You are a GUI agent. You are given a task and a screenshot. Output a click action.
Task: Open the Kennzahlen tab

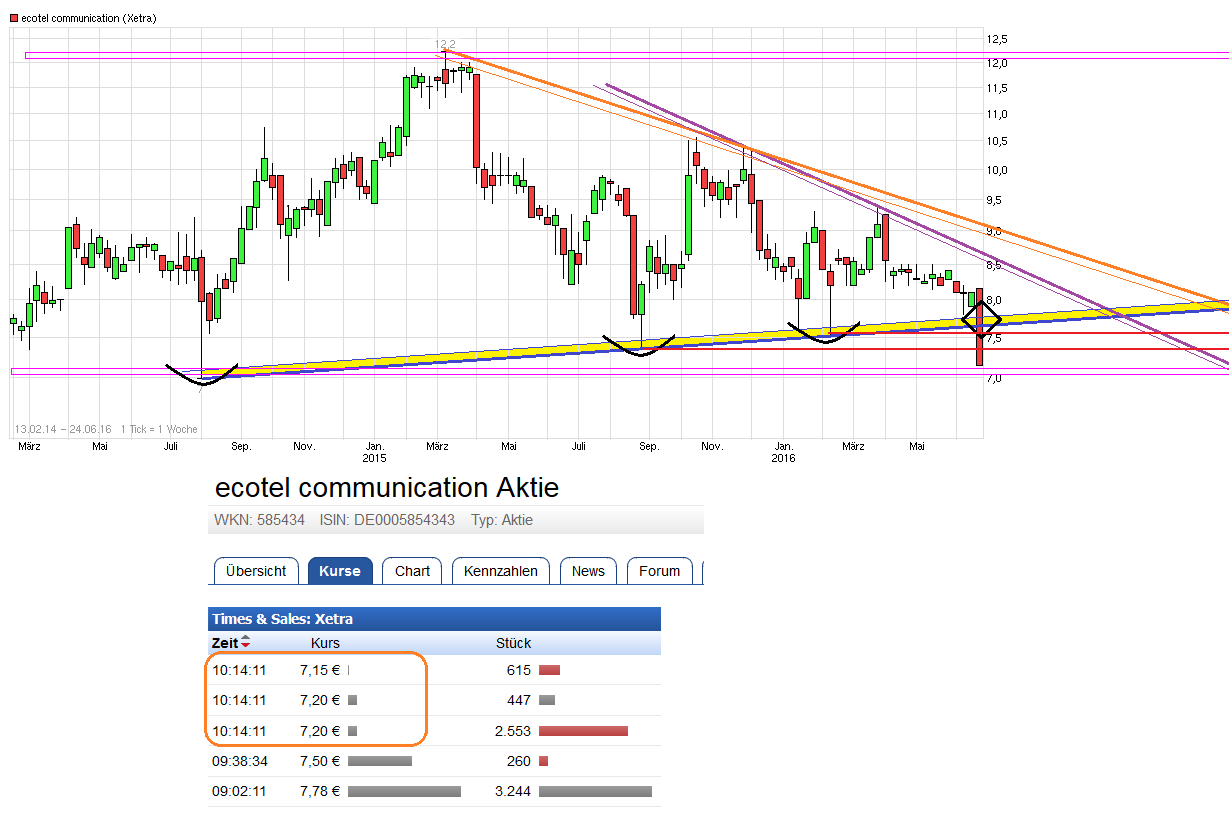pyautogui.click(x=501, y=571)
